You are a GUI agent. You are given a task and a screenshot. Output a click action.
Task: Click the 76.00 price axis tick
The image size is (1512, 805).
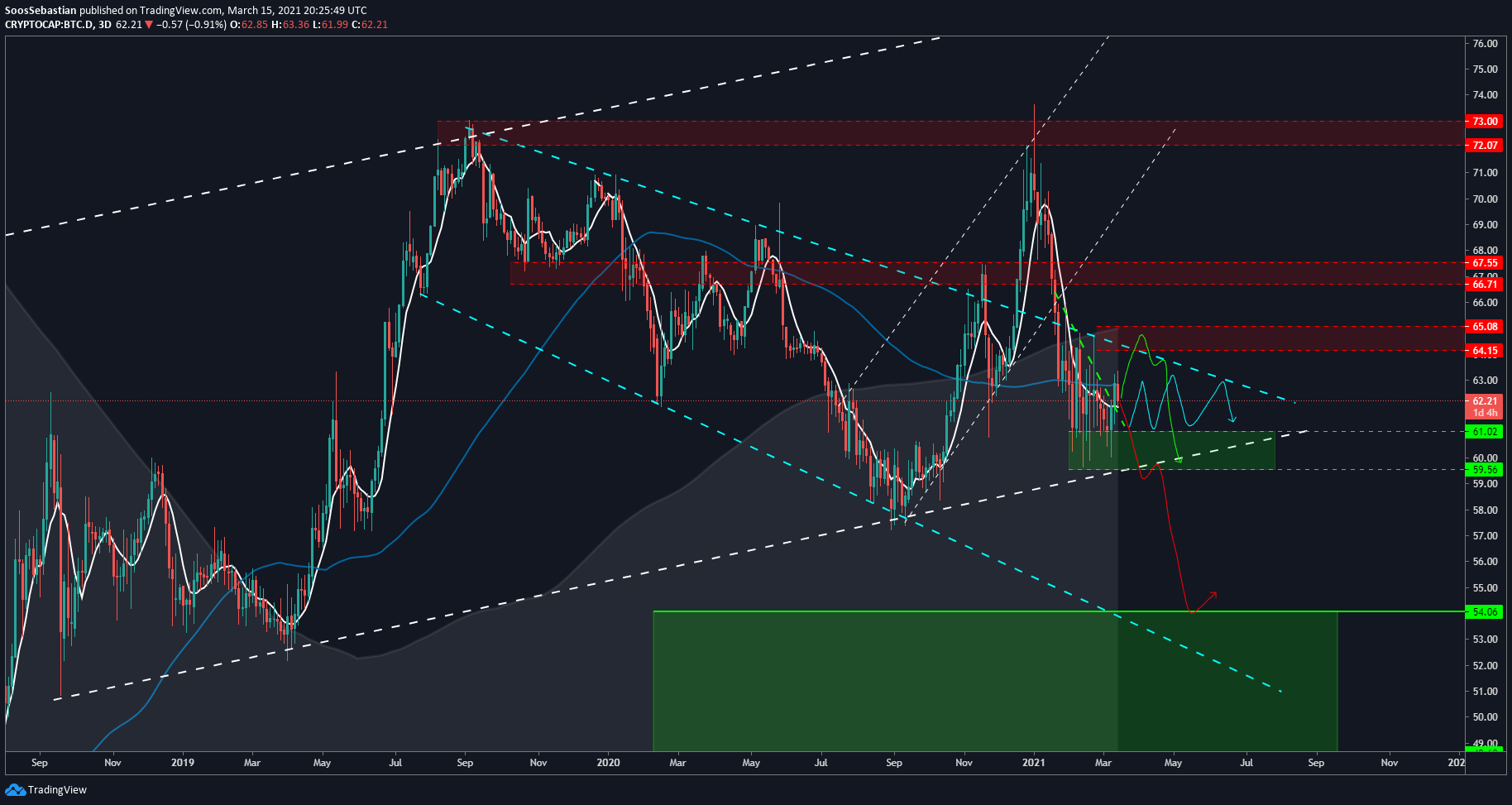click(x=1485, y=44)
